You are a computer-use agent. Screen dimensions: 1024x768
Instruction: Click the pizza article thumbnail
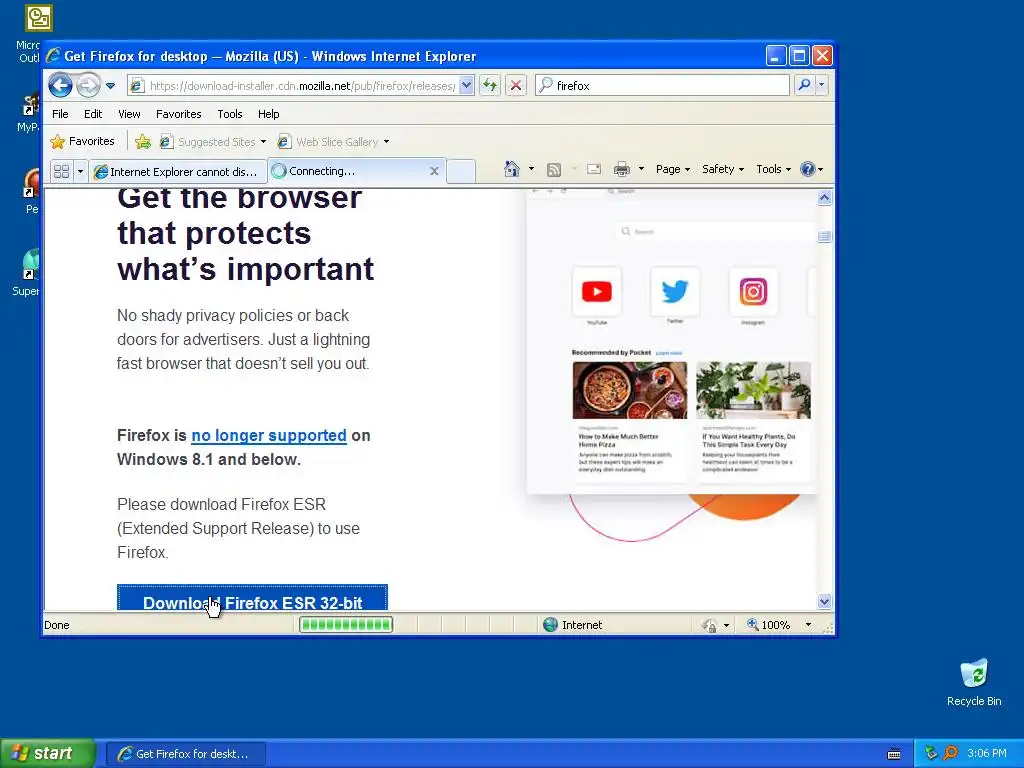pos(630,391)
